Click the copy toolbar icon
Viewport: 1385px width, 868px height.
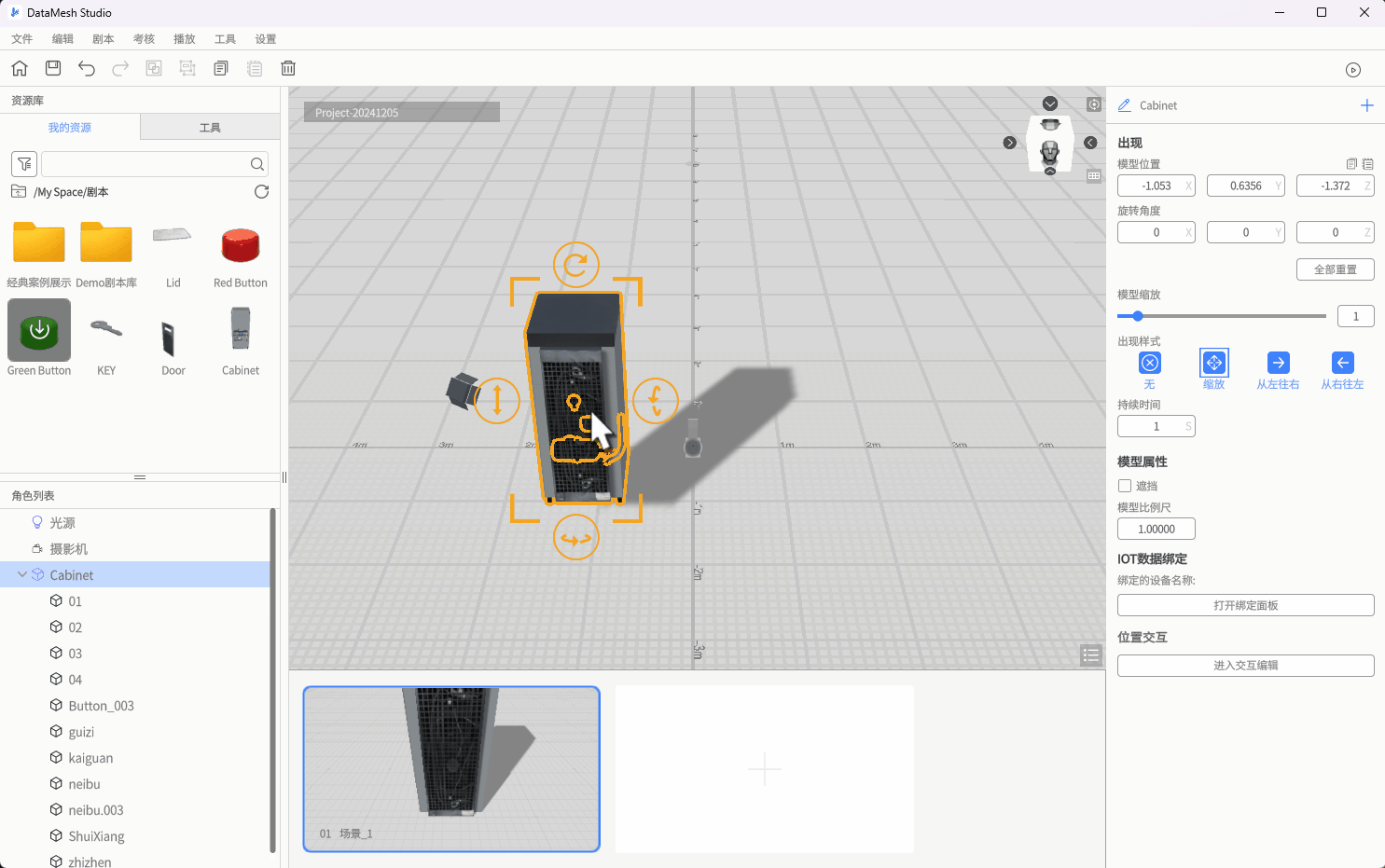pos(221,68)
